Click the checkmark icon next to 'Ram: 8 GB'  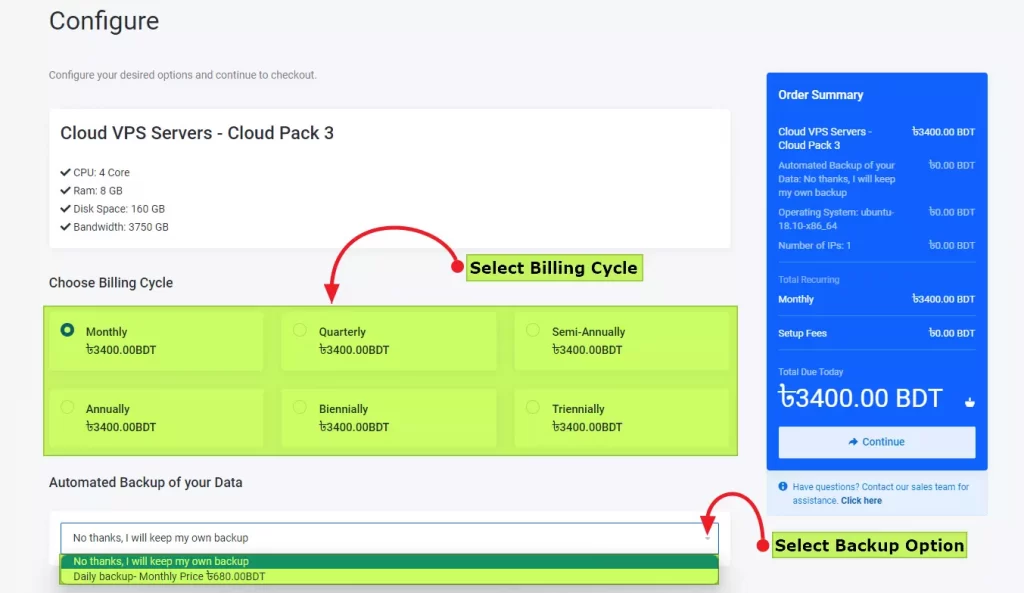point(65,191)
